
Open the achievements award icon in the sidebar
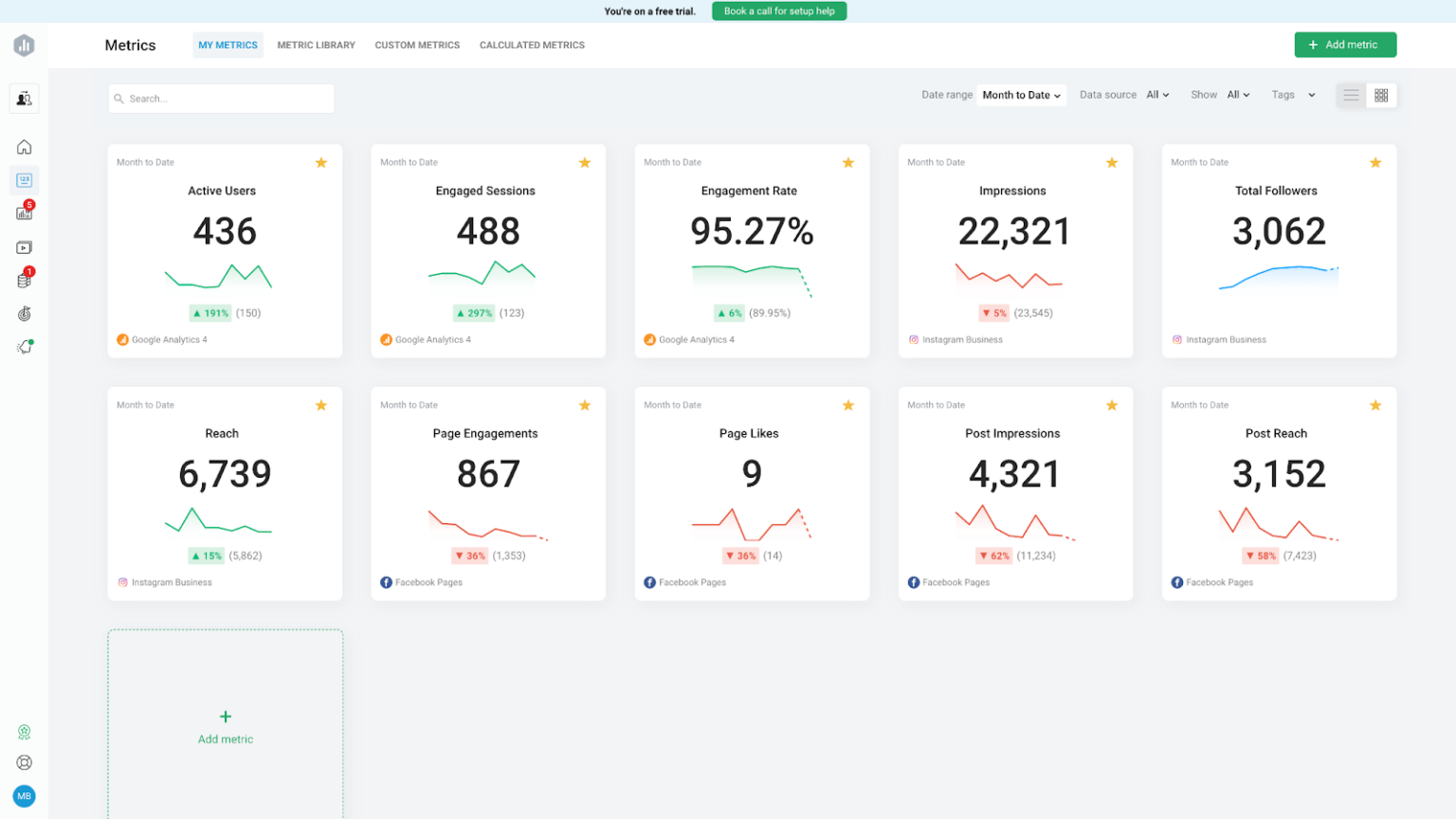(24, 732)
